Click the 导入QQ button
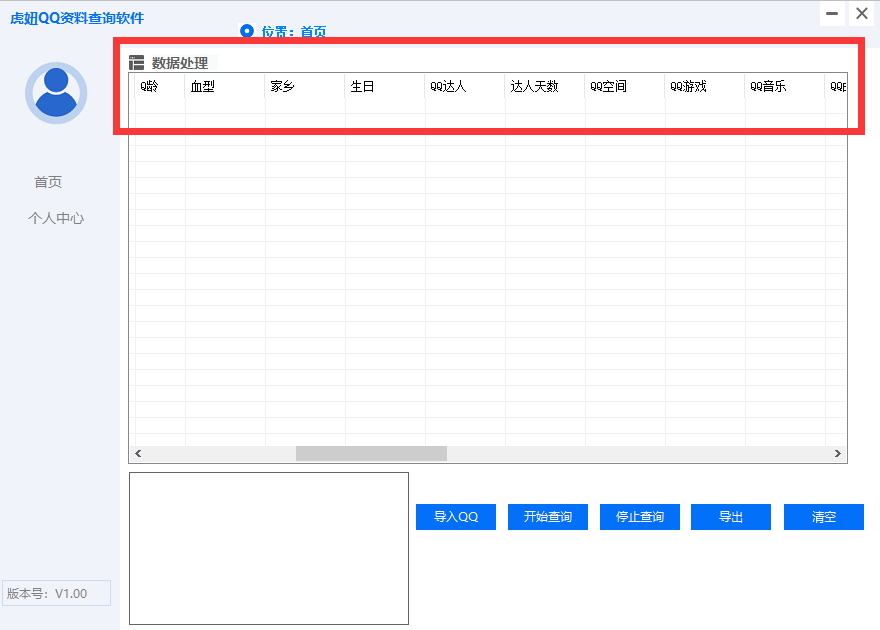Image resolution: width=880 pixels, height=630 pixels. 456,517
